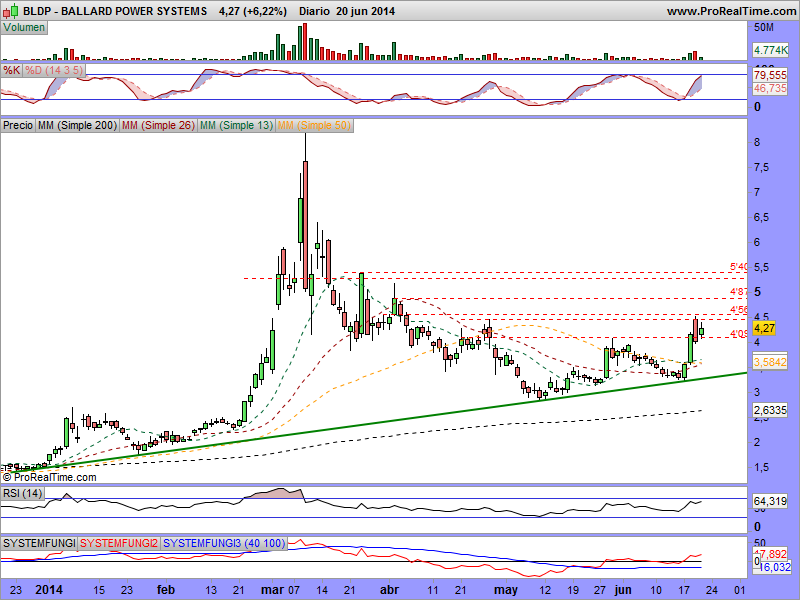Click the candlestick chart icon beside BLDP
800x600 pixels.
click(11, 10)
